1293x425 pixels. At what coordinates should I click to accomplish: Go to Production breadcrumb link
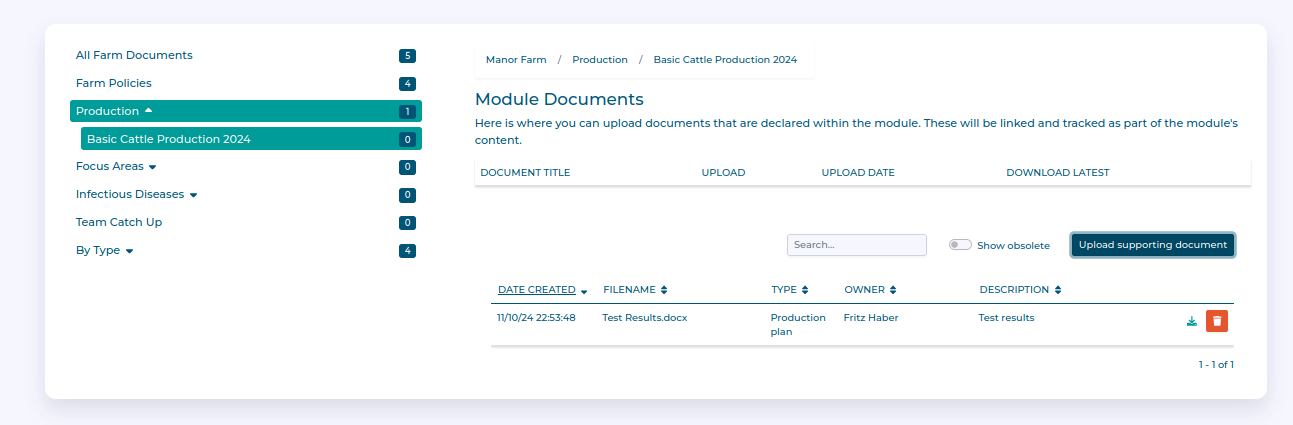pyautogui.click(x=600, y=60)
